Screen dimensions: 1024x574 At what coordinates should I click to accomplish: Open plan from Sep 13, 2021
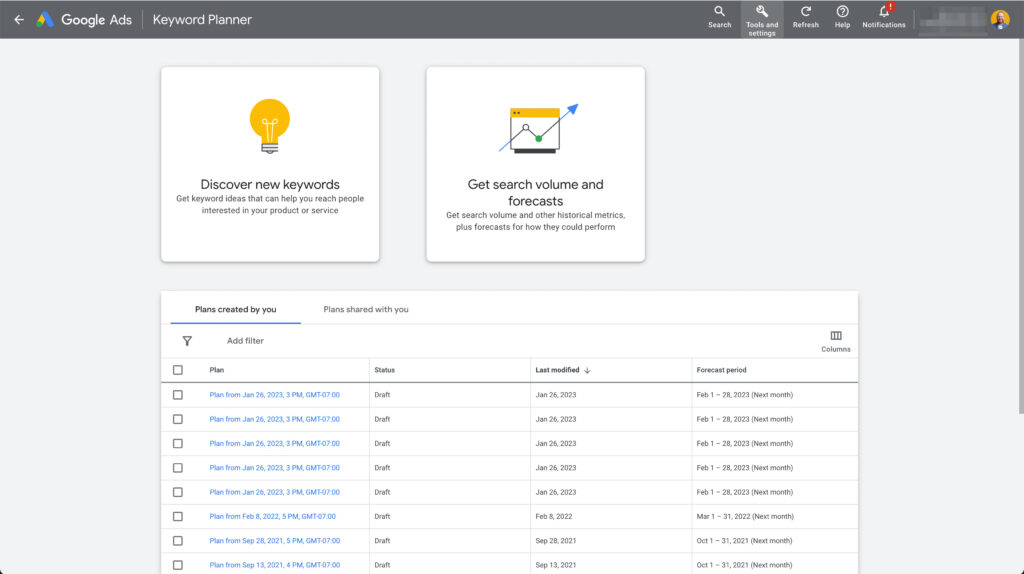pos(274,565)
